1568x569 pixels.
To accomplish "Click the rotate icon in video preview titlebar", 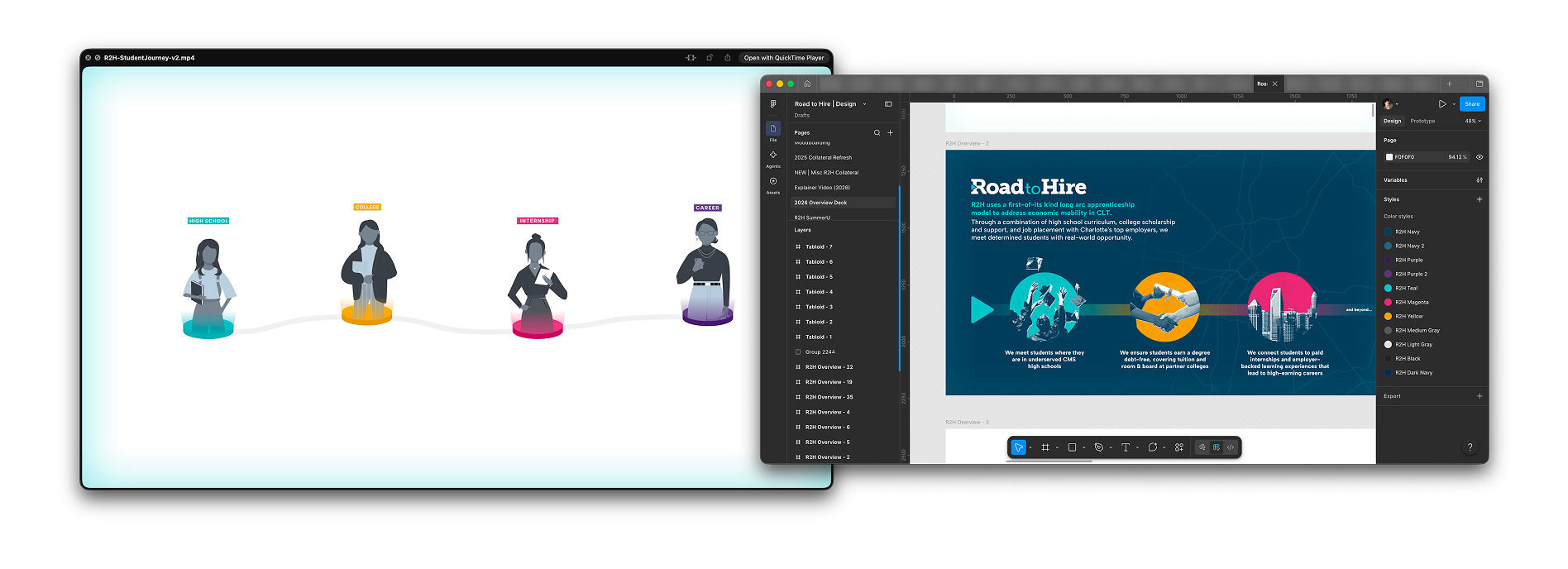I will tap(709, 58).
